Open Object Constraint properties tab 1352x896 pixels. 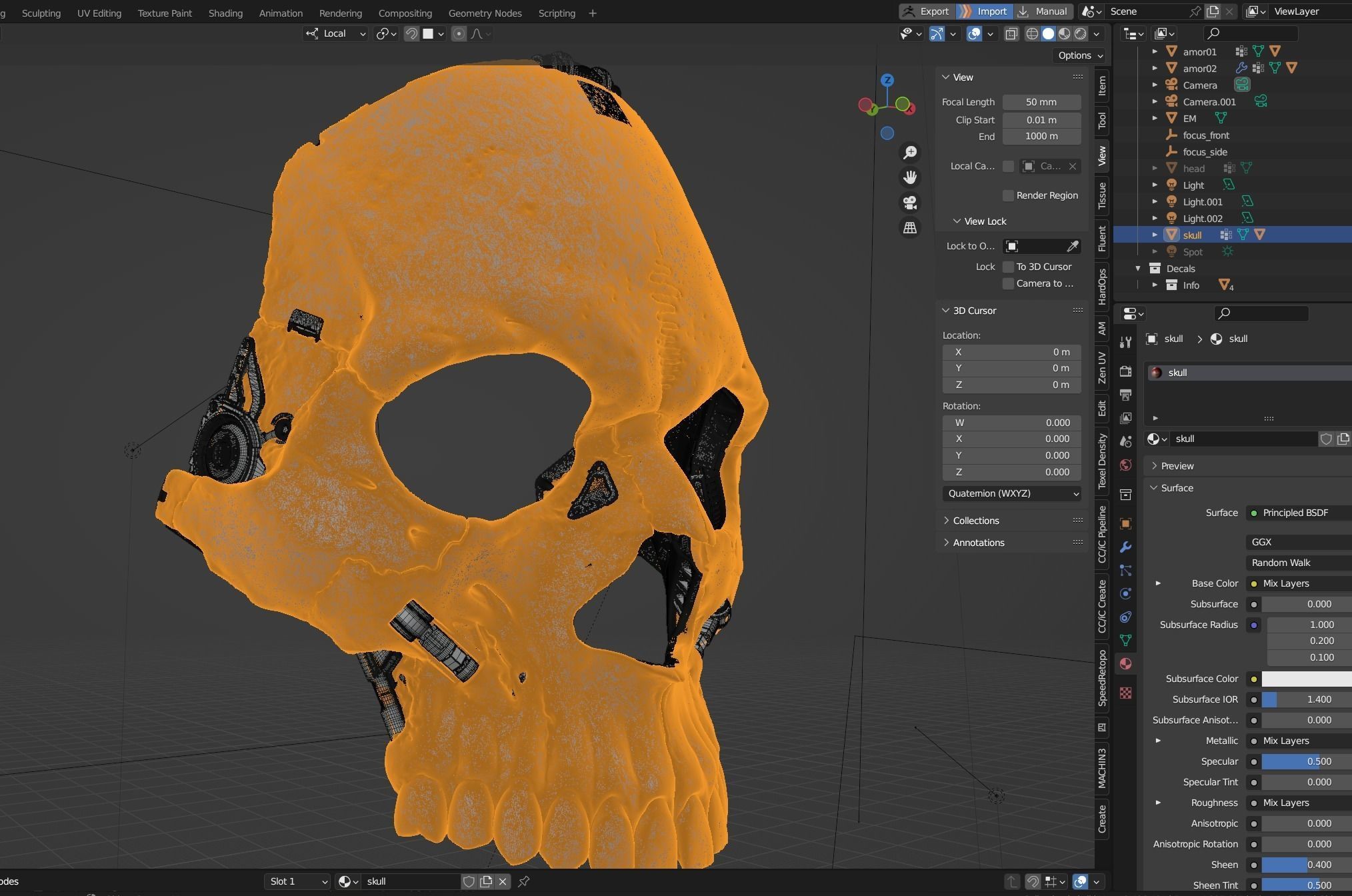[x=1126, y=617]
